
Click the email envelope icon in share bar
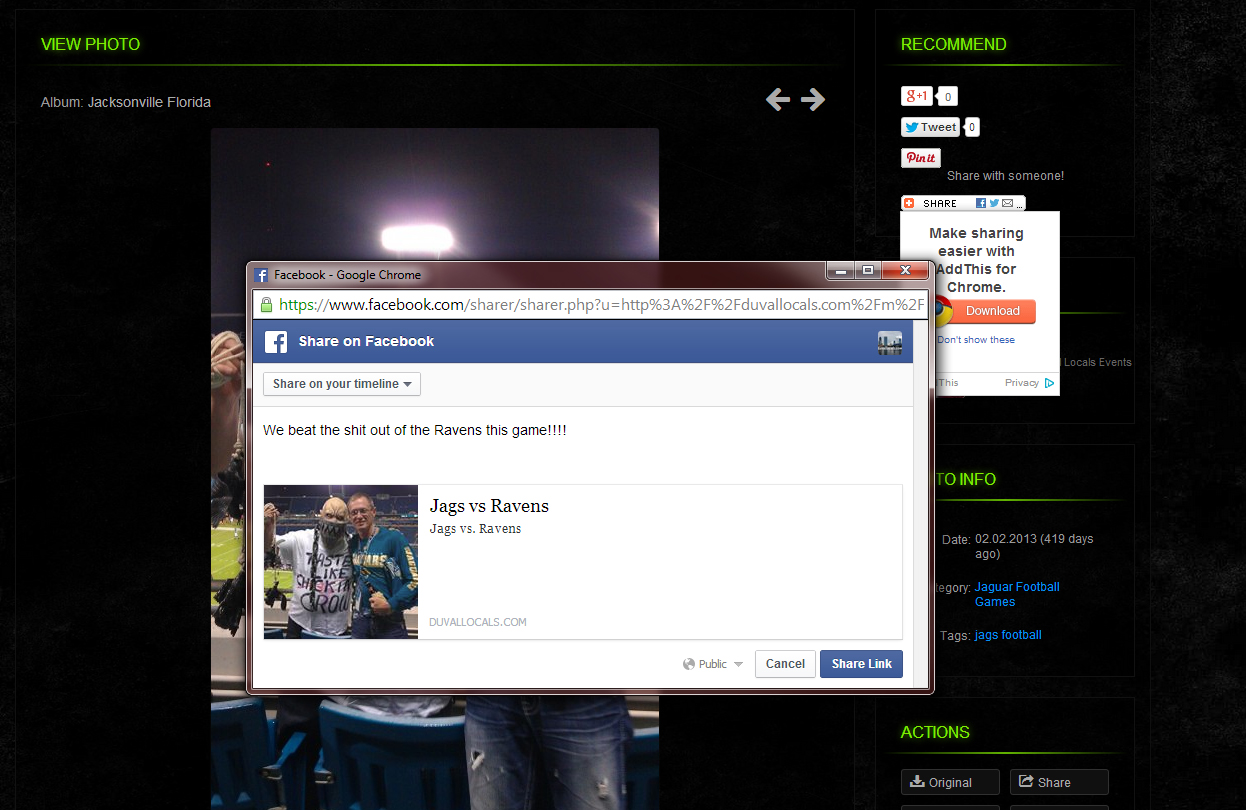(1008, 203)
